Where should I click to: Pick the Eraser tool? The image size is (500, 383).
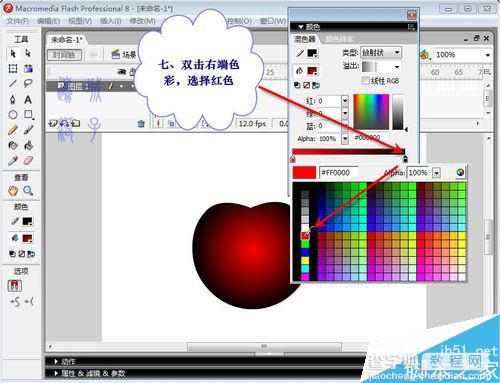28,161
